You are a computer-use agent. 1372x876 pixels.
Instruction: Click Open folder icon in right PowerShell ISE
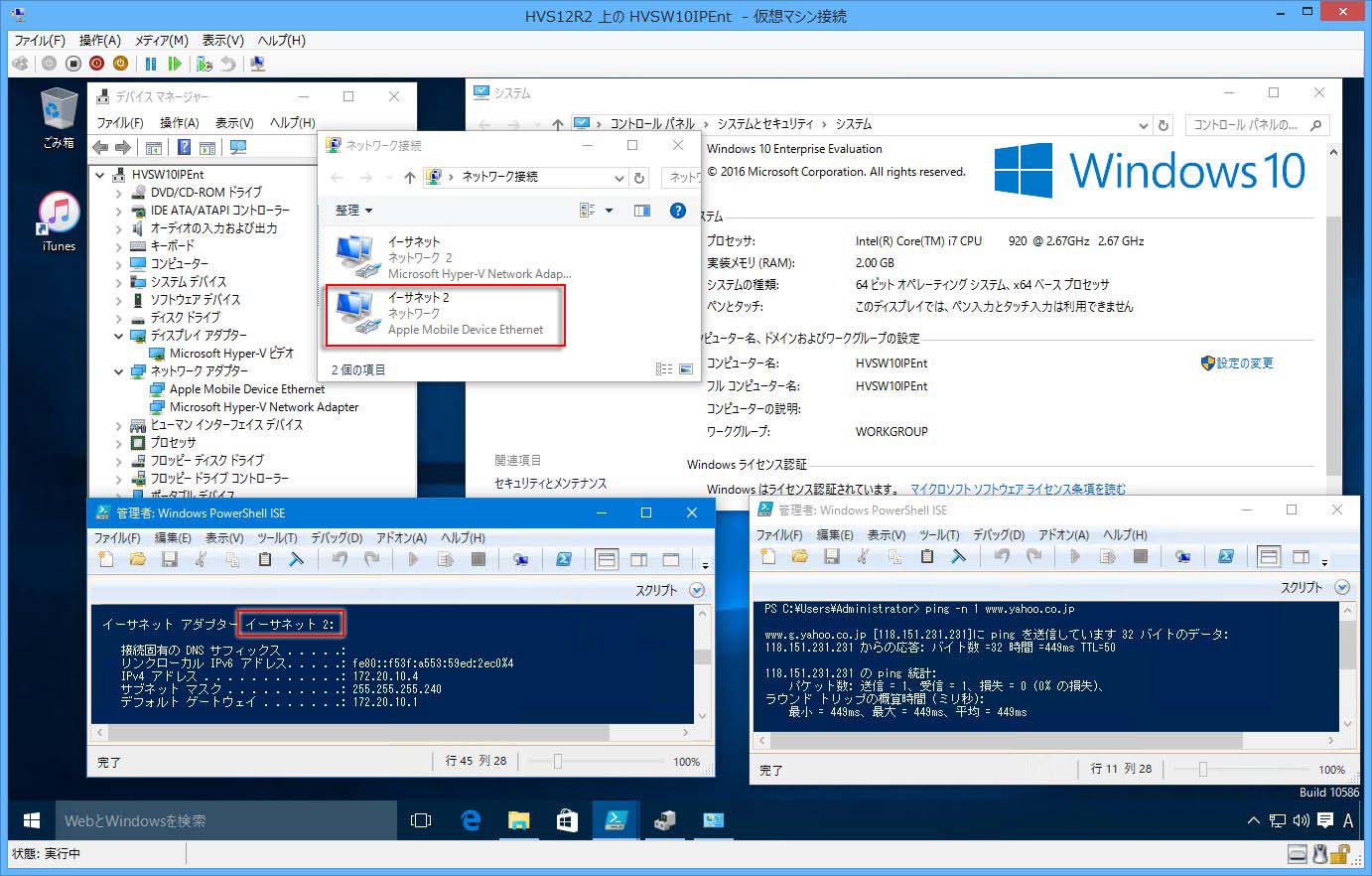[x=800, y=557]
